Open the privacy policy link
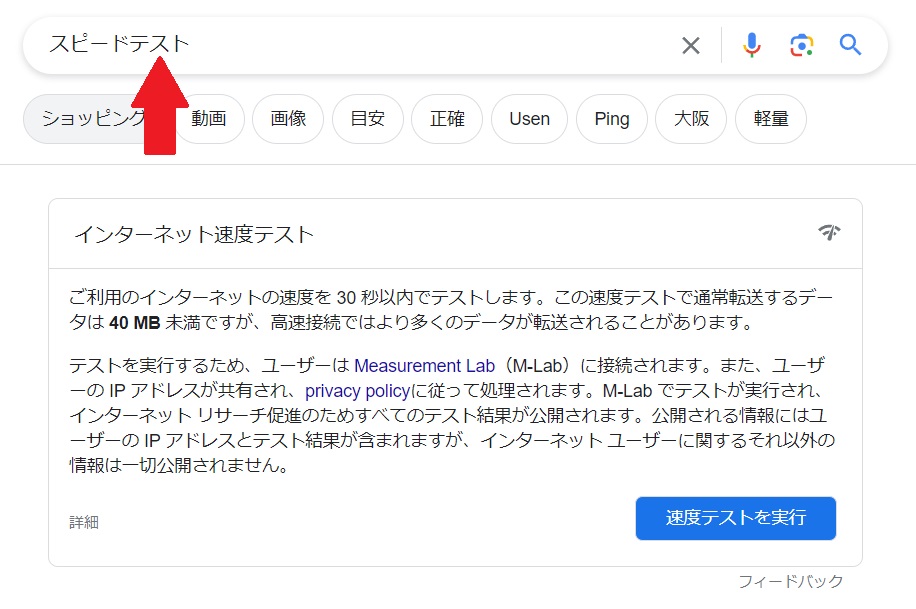The image size is (916, 609). coord(358,390)
